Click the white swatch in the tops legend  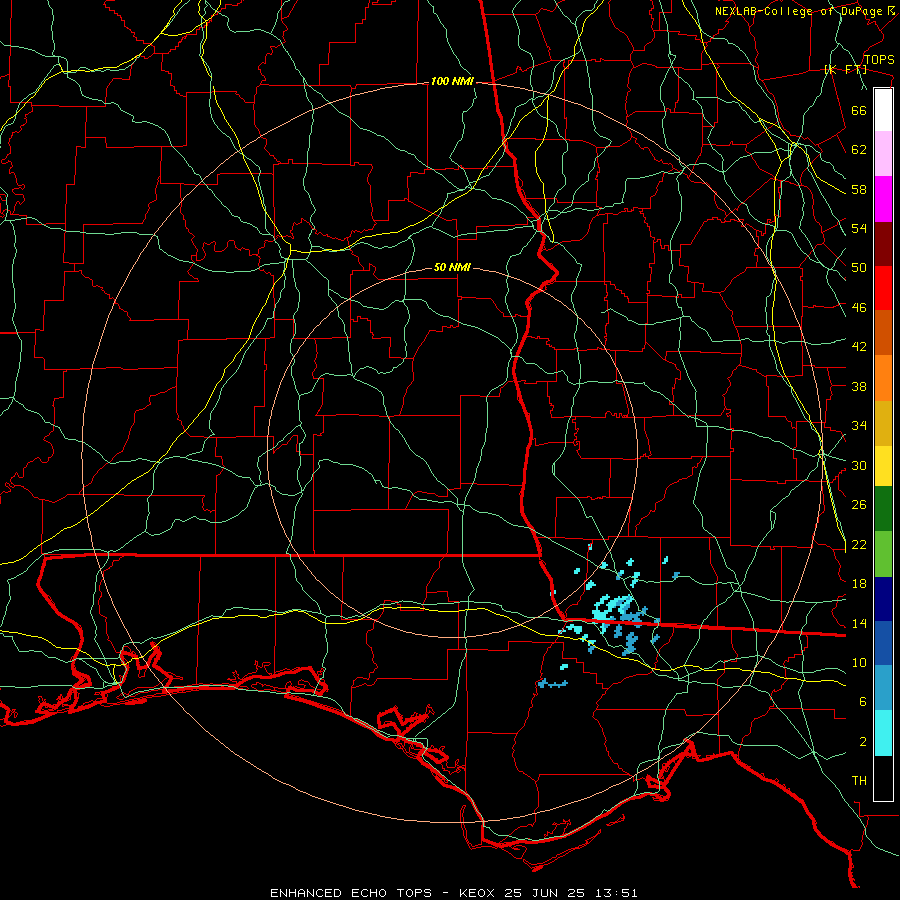click(883, 110)
